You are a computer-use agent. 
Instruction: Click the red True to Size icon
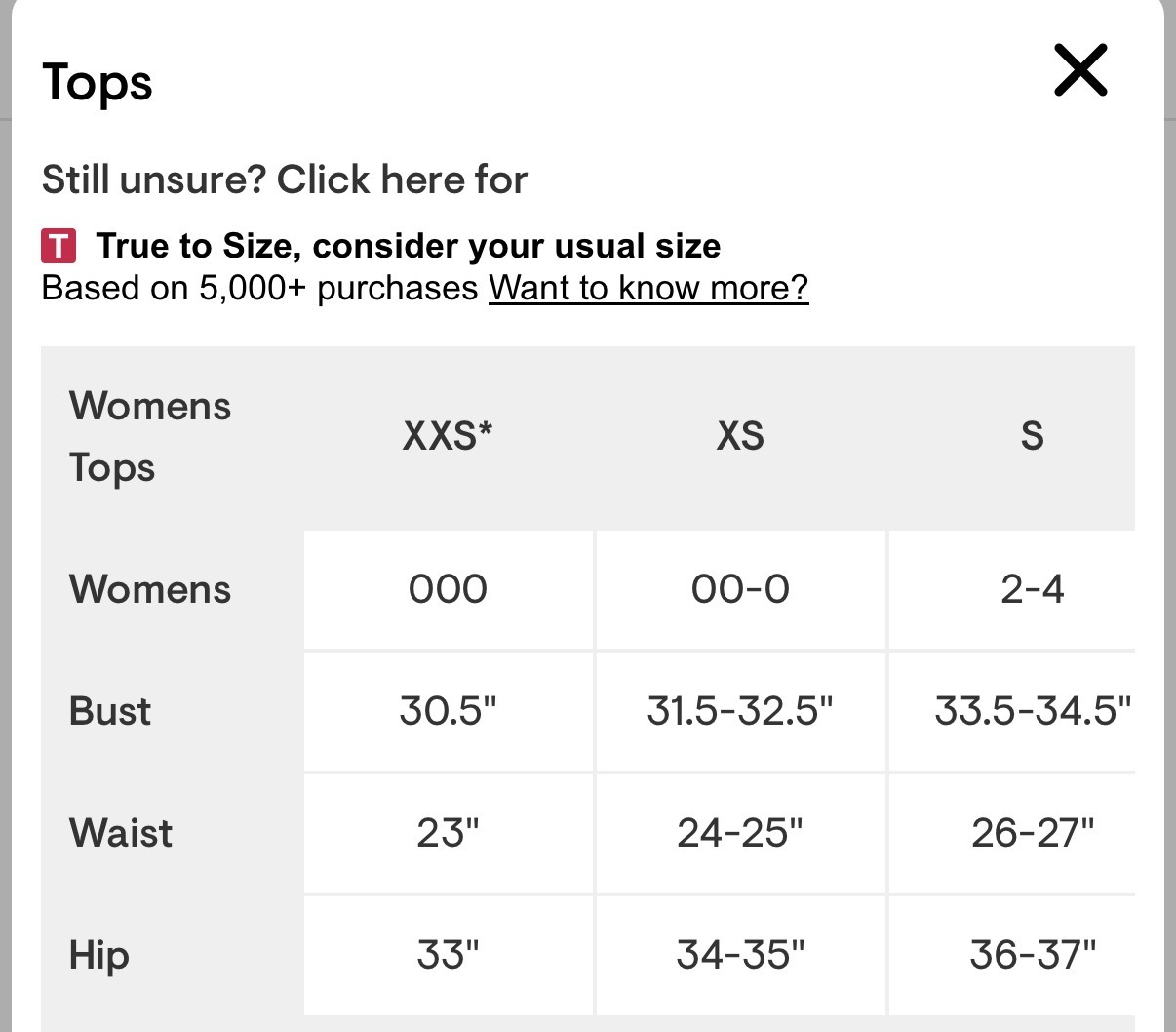tap(59, 246)
